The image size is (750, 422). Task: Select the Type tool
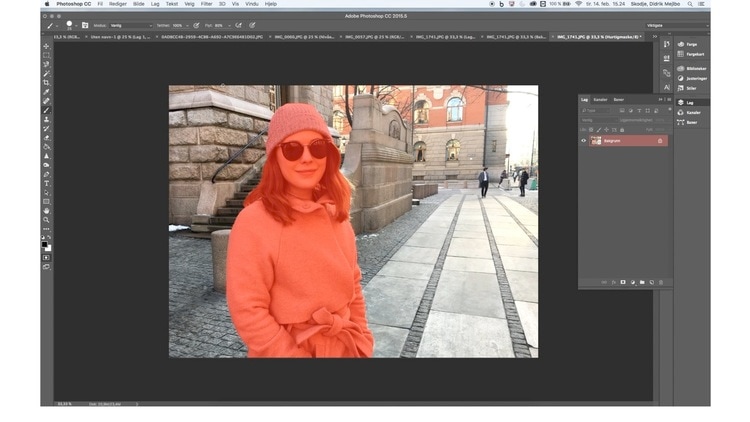pos(46,183)
